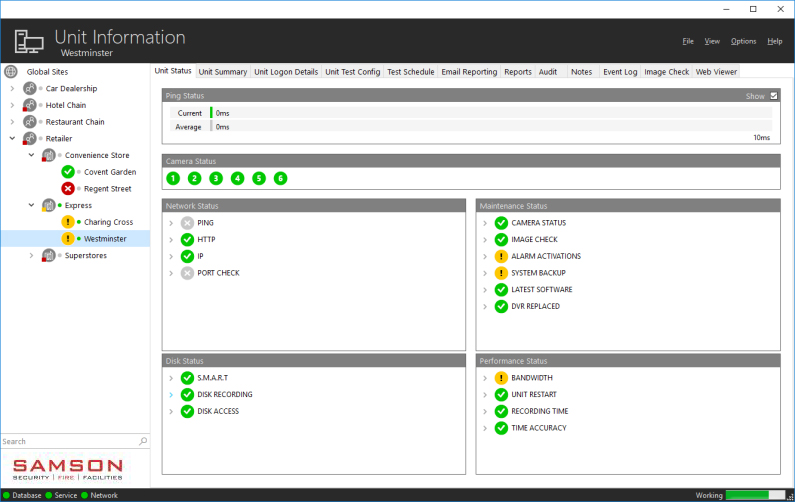795x502 pixels.
Task: Click the grey PING status icon
Action: (x=187, y=223)
